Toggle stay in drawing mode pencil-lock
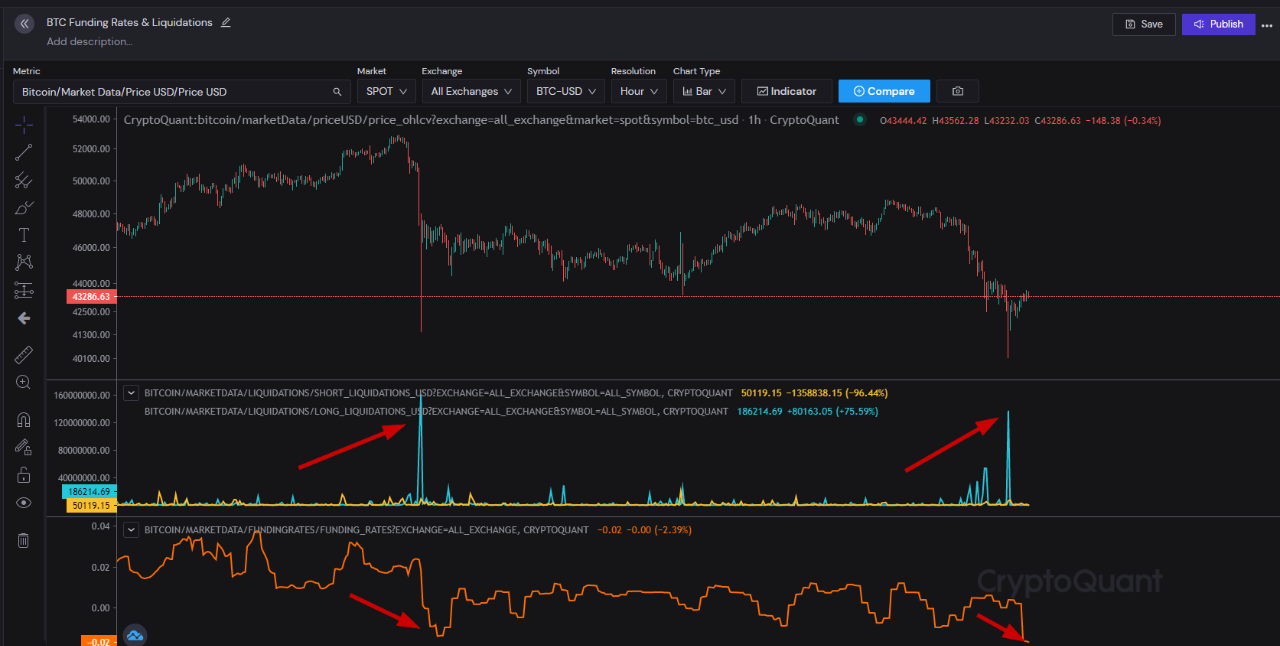The image size is (1280, 646). pos(24,447)
